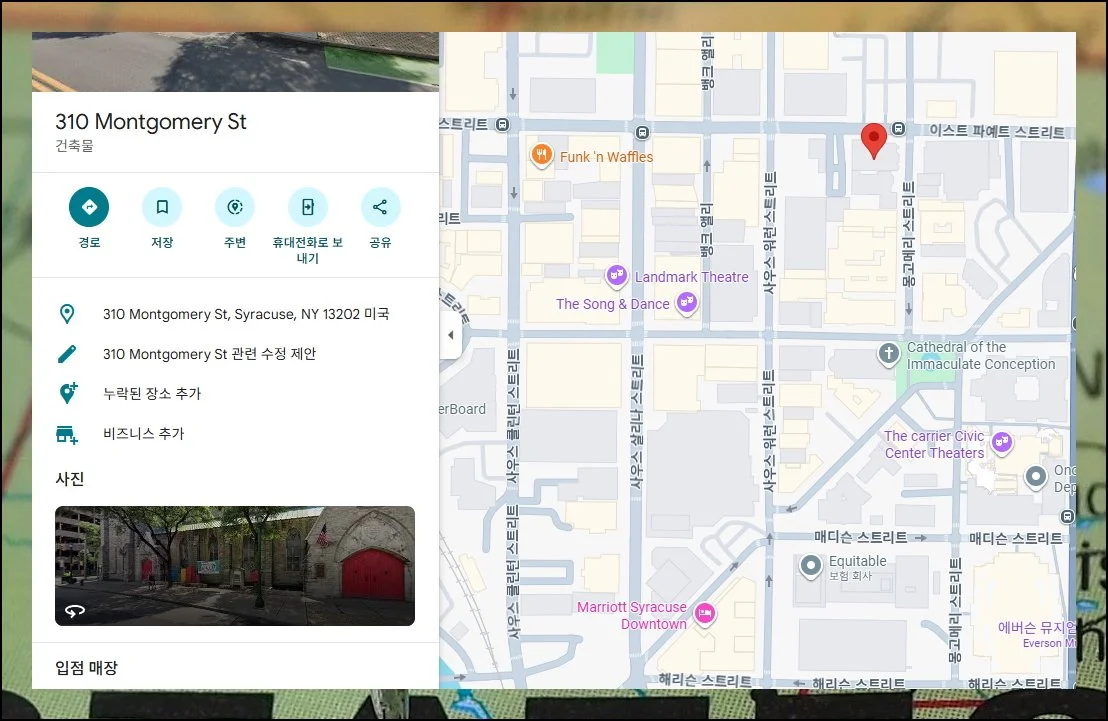Screen dimensions: 1108x721
Task: Click the Landmark Theatre map marker
Action: (617, 276)
